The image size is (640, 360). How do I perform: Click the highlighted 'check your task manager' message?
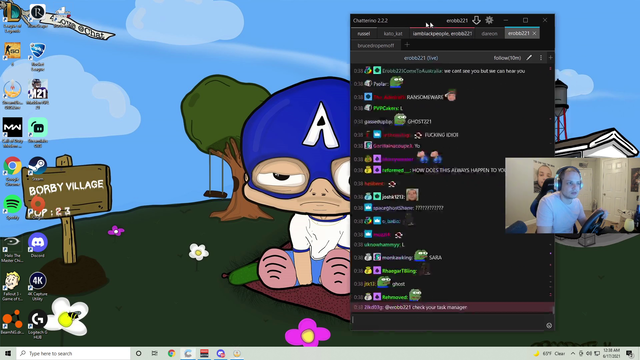pos(452,307)
